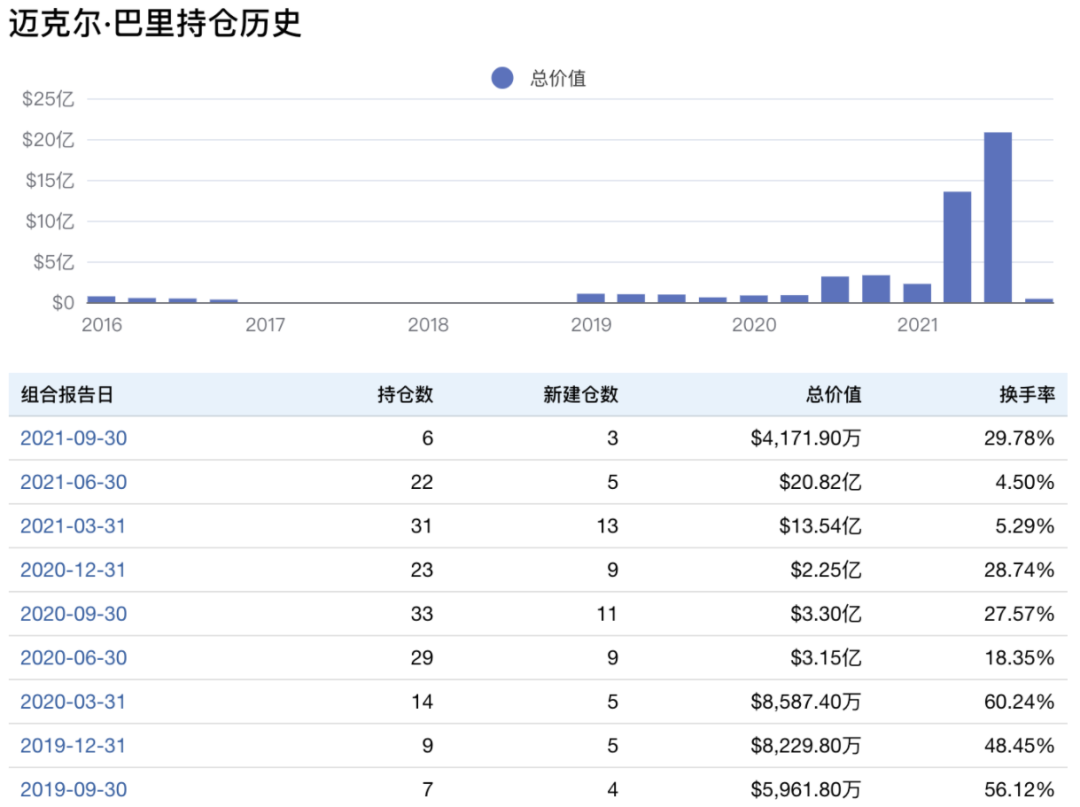Viewport: 1080px width, 807px height.
Task: Open the 2019-09-30 holdings report
Action: pyautogui.click(x=74, y=789)
